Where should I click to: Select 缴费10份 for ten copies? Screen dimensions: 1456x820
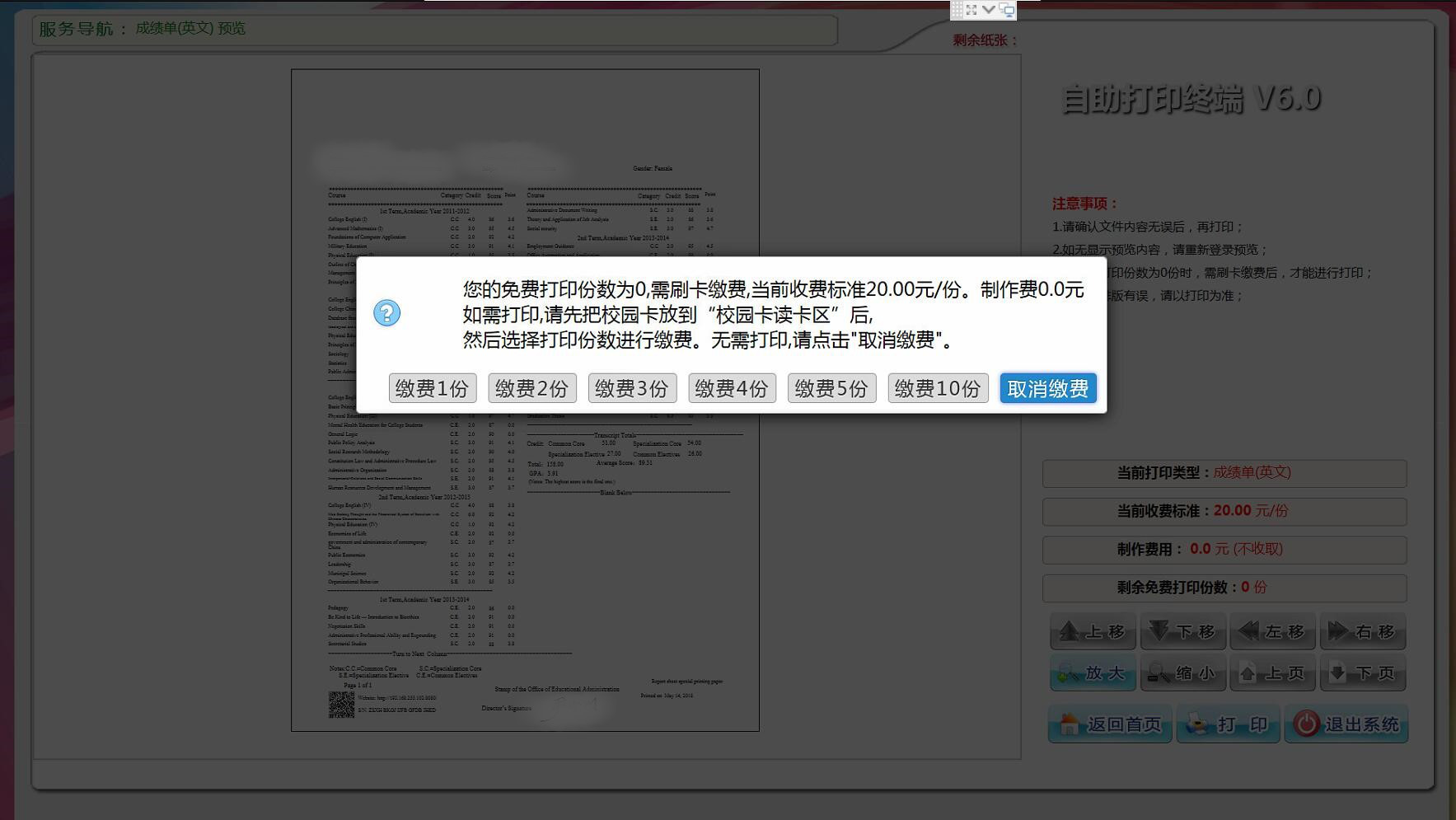tap(938, 388)
